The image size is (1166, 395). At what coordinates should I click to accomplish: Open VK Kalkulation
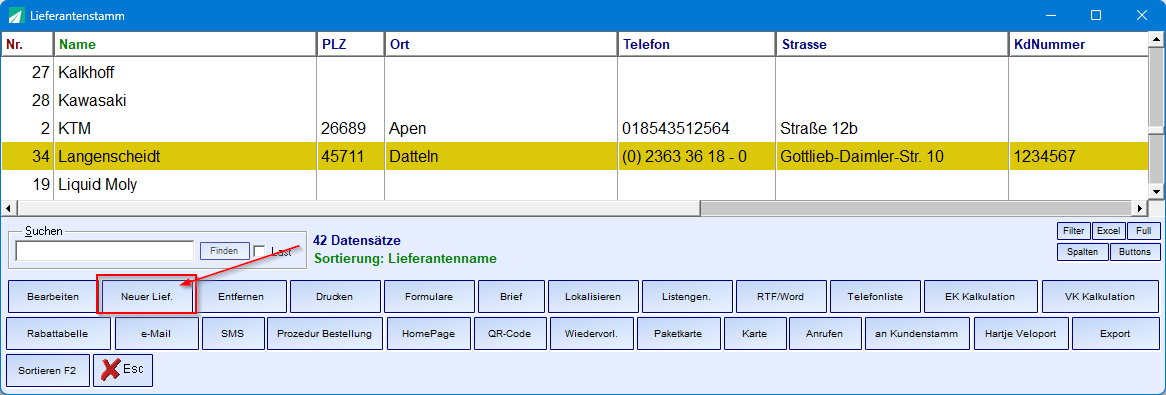(1100, 296)
